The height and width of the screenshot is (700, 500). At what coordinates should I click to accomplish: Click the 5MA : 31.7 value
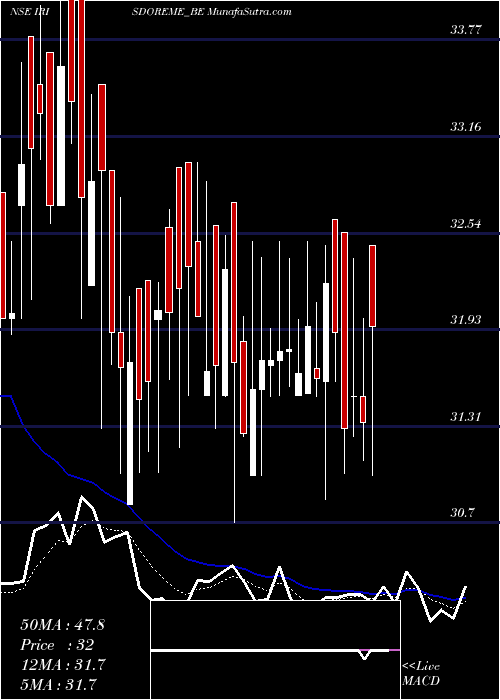click(x=58, y=684)
